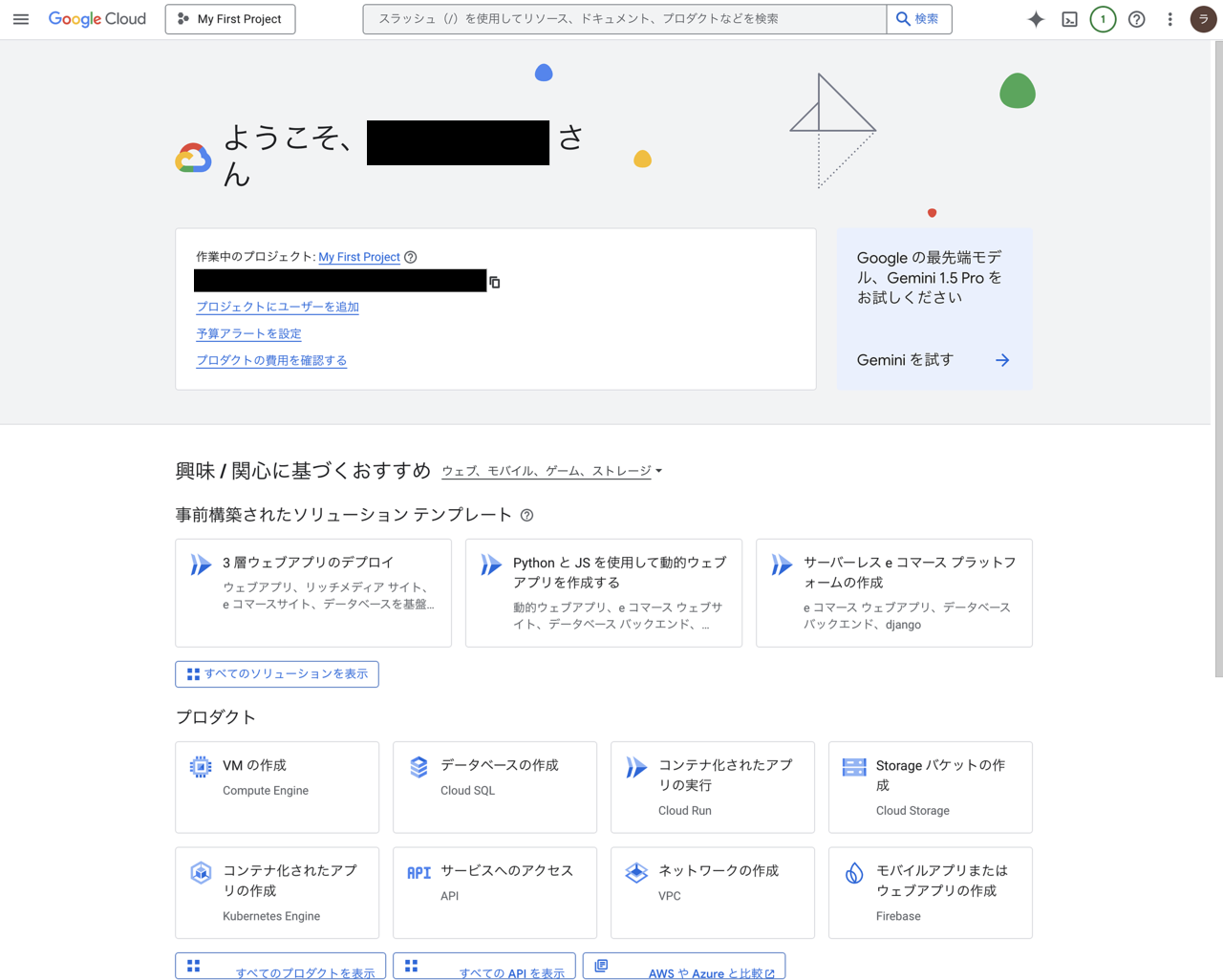Open the My First Project picker
Viewport: 1223px width, 980px height.
pyautogui.click(x=230, y=19)
